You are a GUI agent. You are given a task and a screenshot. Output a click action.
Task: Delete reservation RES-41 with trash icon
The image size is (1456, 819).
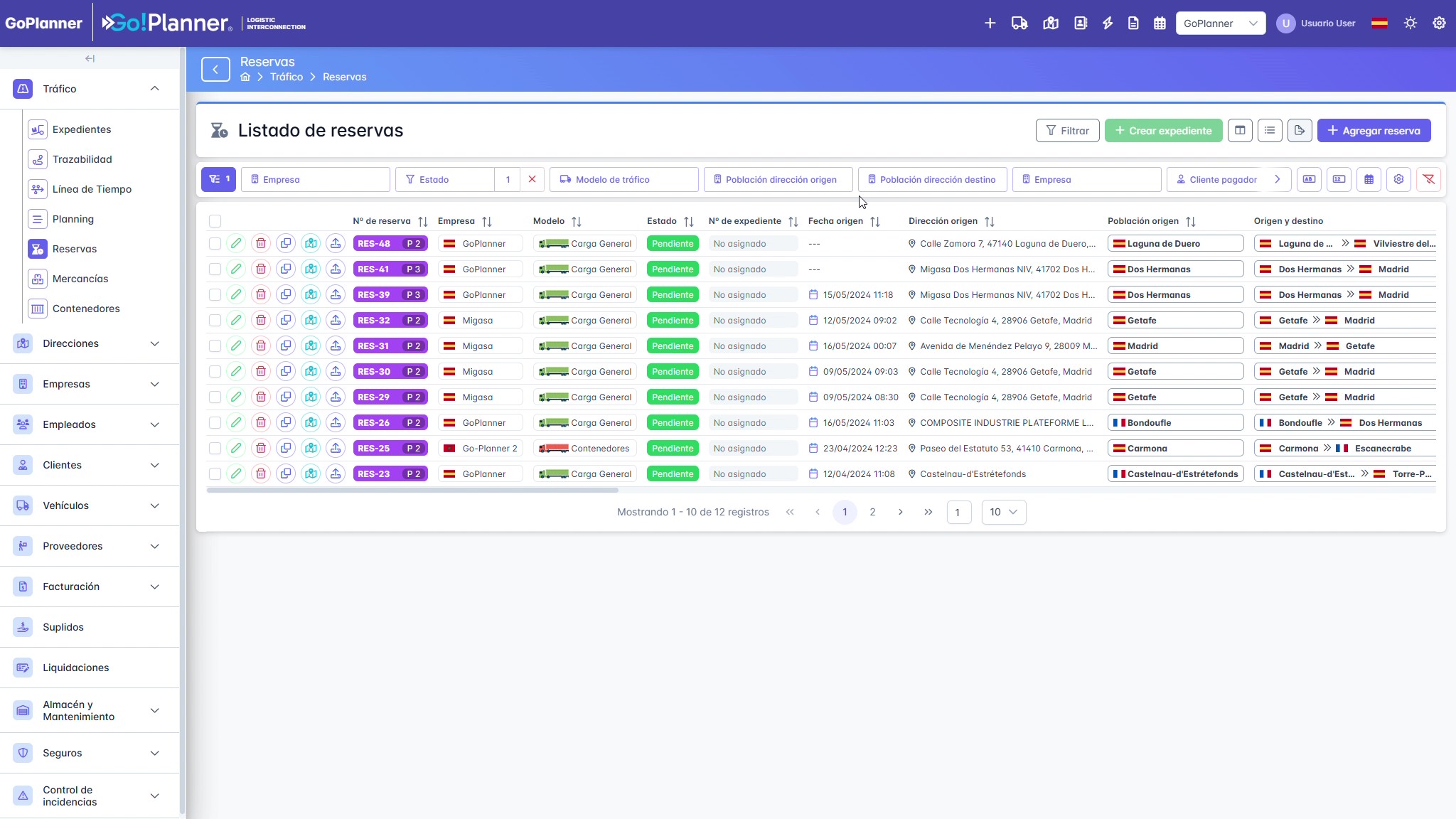pyautogui.click(x=261, y=269)
